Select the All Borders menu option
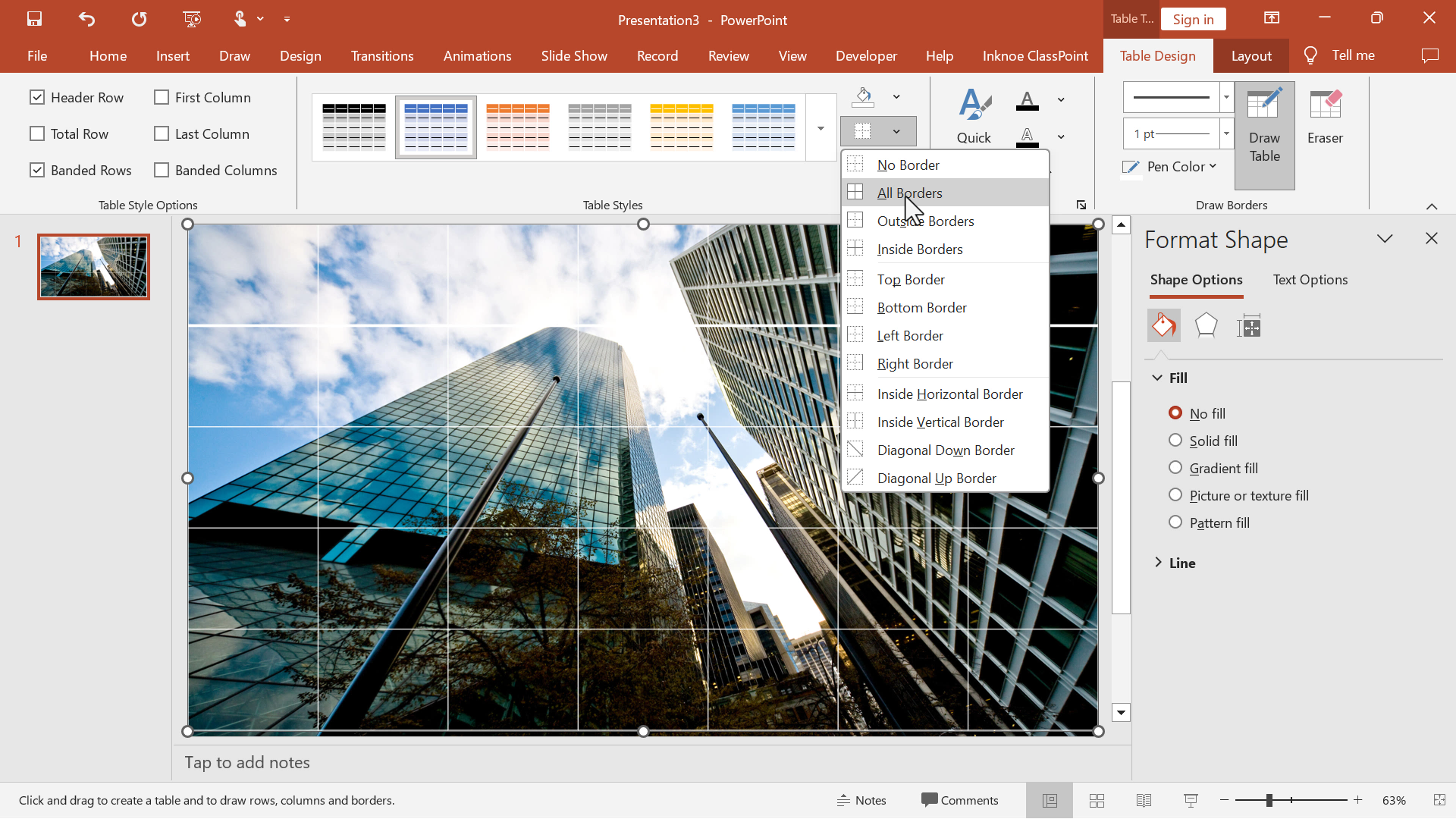1456x819 pixels. coord(908,193)
